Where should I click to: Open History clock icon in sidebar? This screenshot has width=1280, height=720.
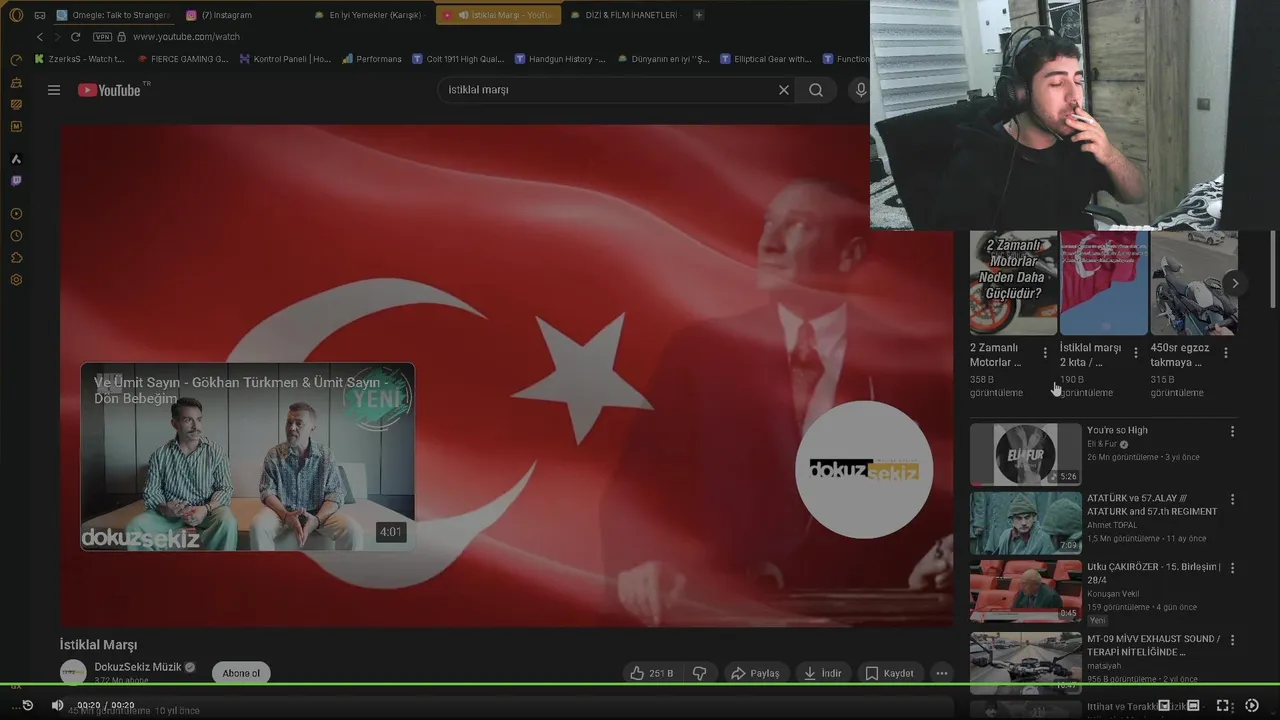[x=16, y=236]
